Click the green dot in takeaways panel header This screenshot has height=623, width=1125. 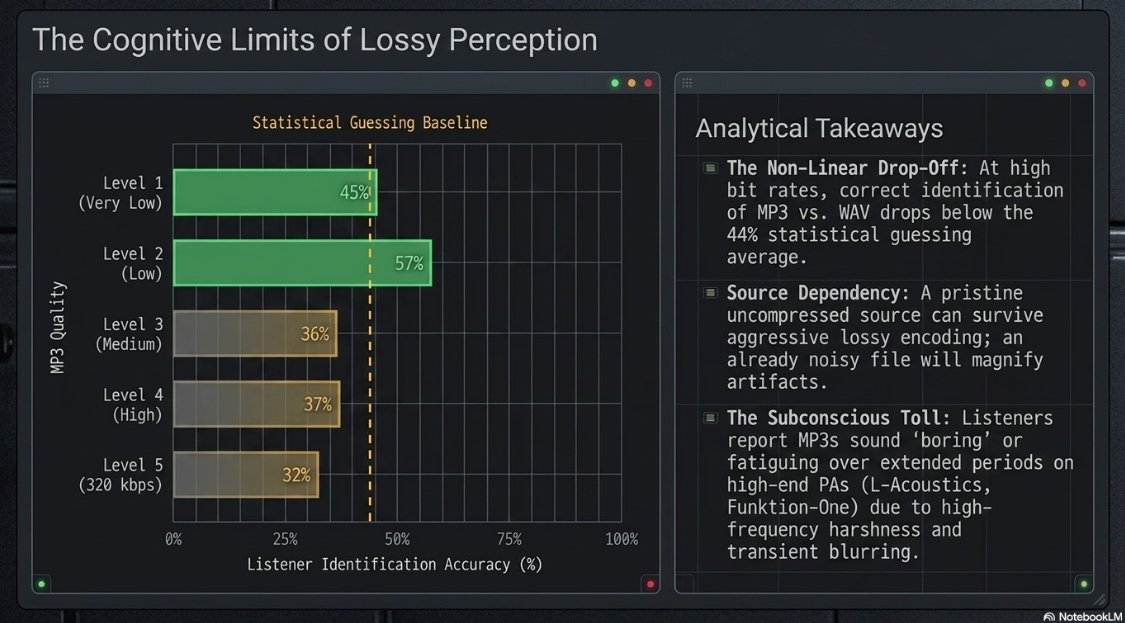pyautogui.click(x=1049, y=83)
